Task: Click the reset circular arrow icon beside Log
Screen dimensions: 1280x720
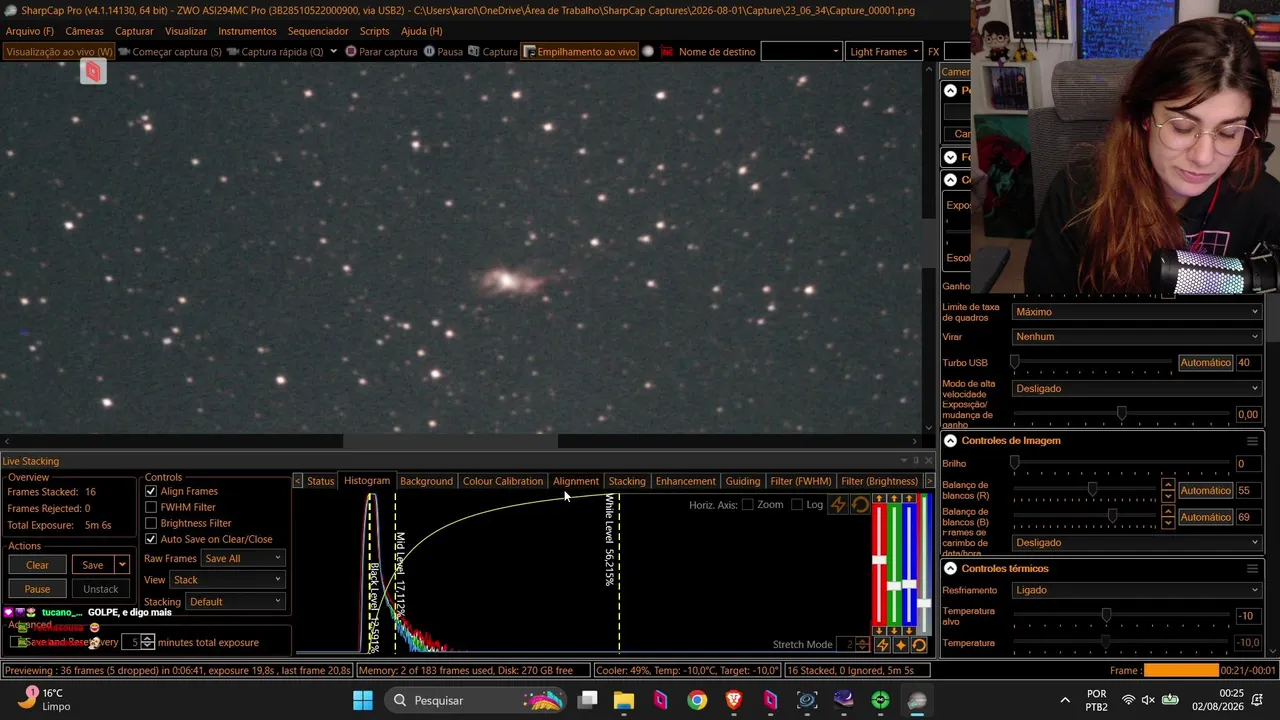Action: click(x=860, y=505)
